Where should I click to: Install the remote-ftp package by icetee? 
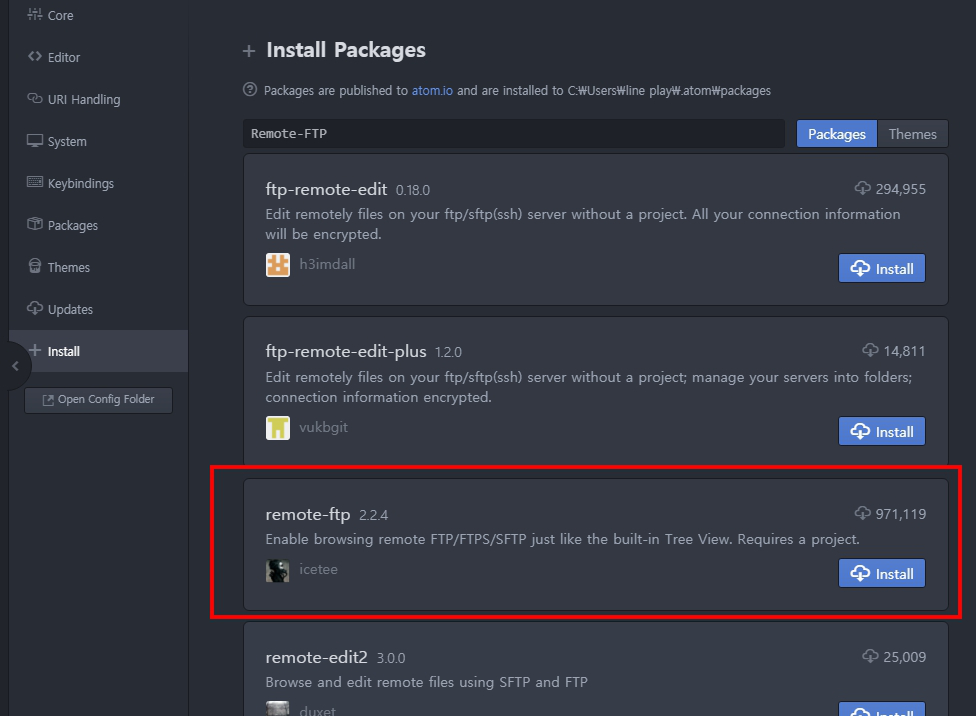[881, 573]
